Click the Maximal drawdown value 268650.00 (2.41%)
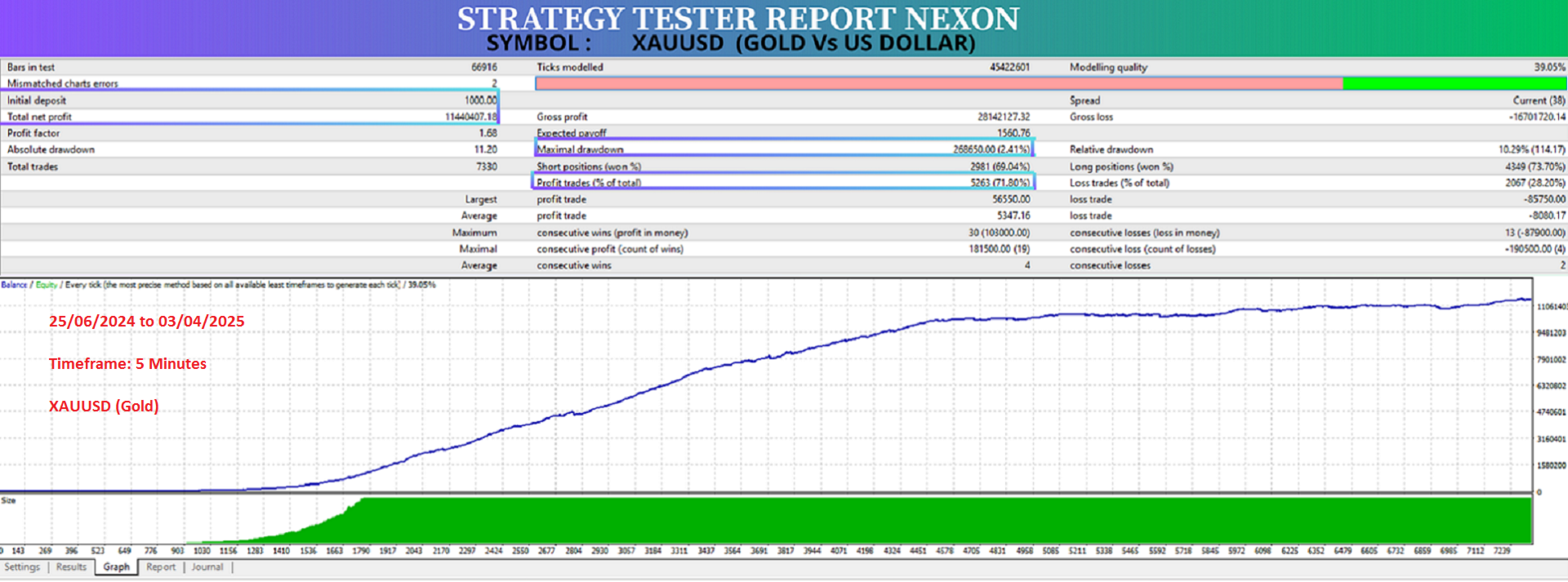1568x582 pixels. [991, 149]
